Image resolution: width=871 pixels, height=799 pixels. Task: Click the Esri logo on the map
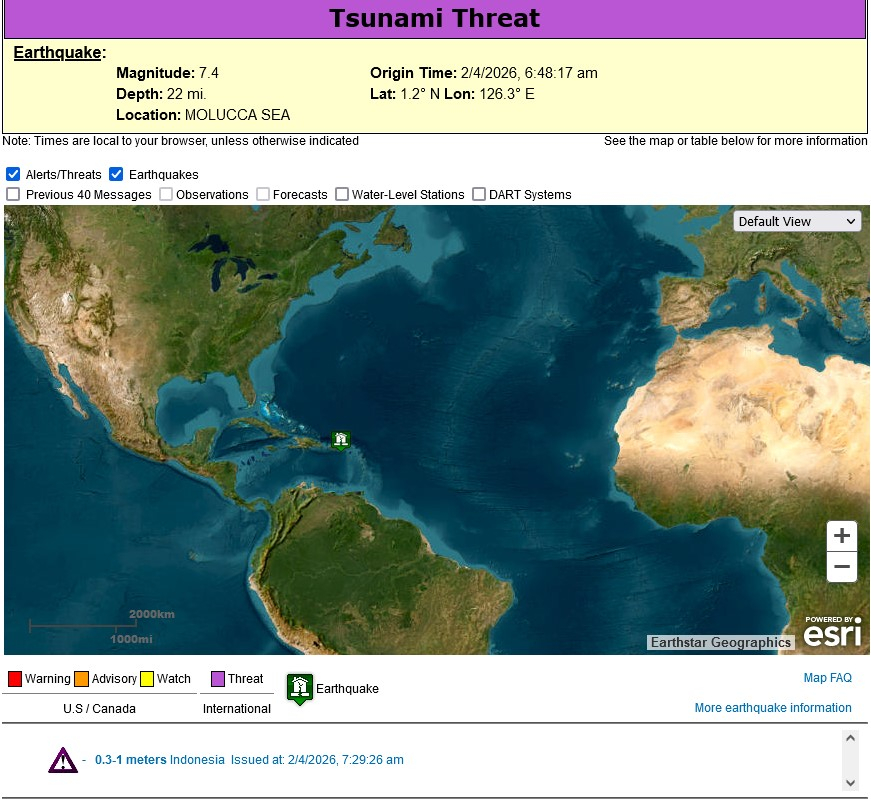[832, 633]
